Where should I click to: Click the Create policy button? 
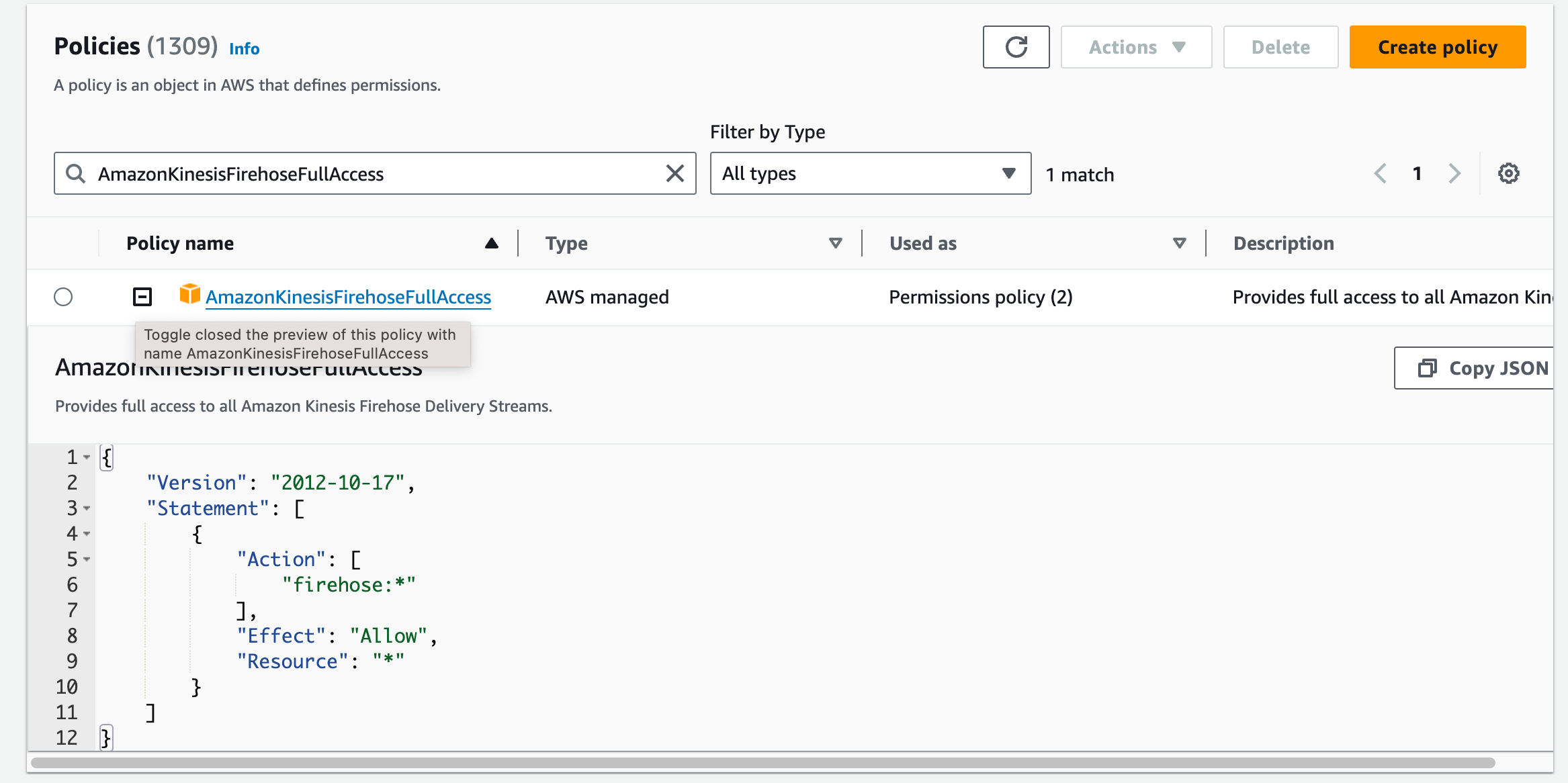[1438, 47]
